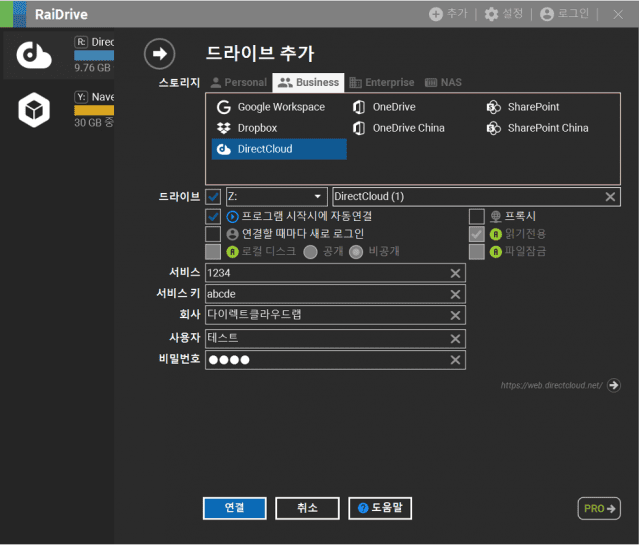Open directcloud web link arrow icon
Viewport: 639px width, 545px height.
coord(613,385)
